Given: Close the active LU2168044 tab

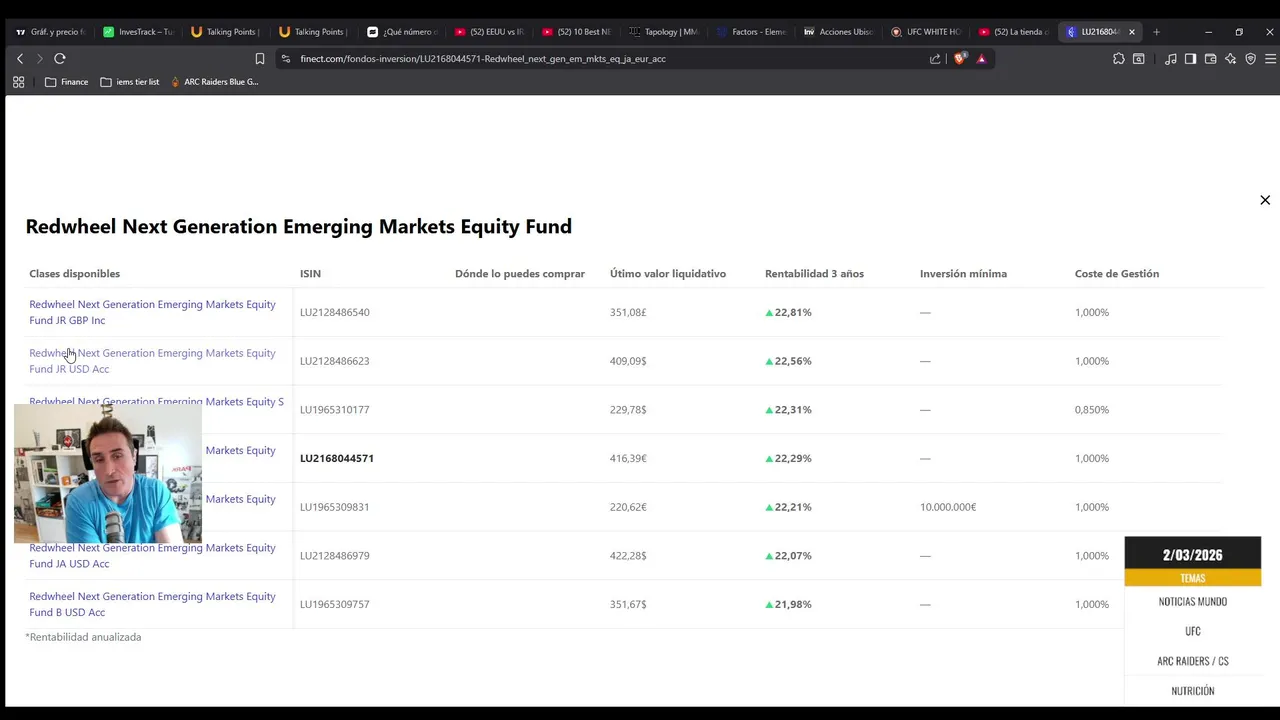Looking at the screenshot, I should pos(1132,32).
